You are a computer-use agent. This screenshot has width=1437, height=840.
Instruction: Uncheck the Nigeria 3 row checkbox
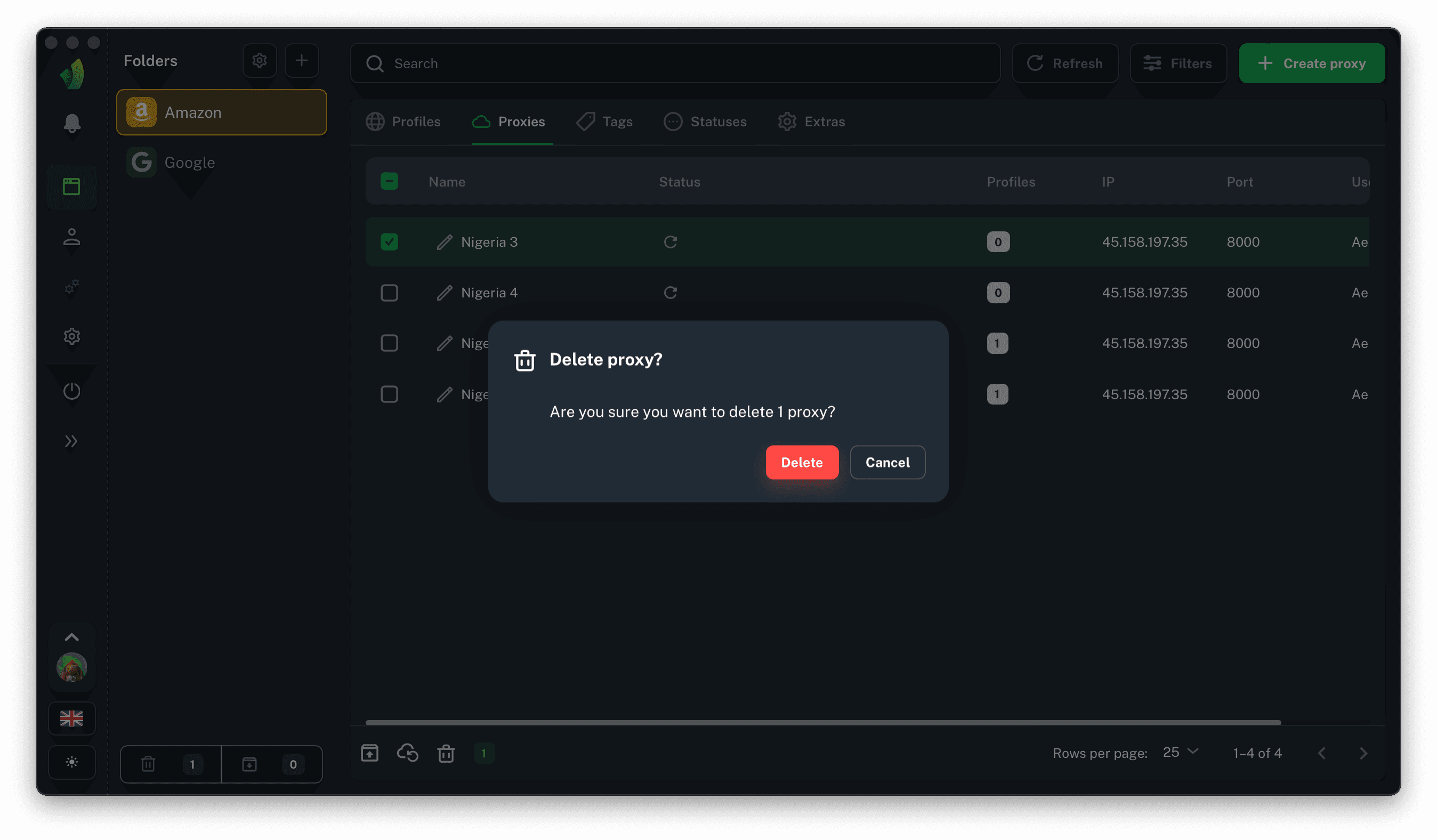point(390,242)
